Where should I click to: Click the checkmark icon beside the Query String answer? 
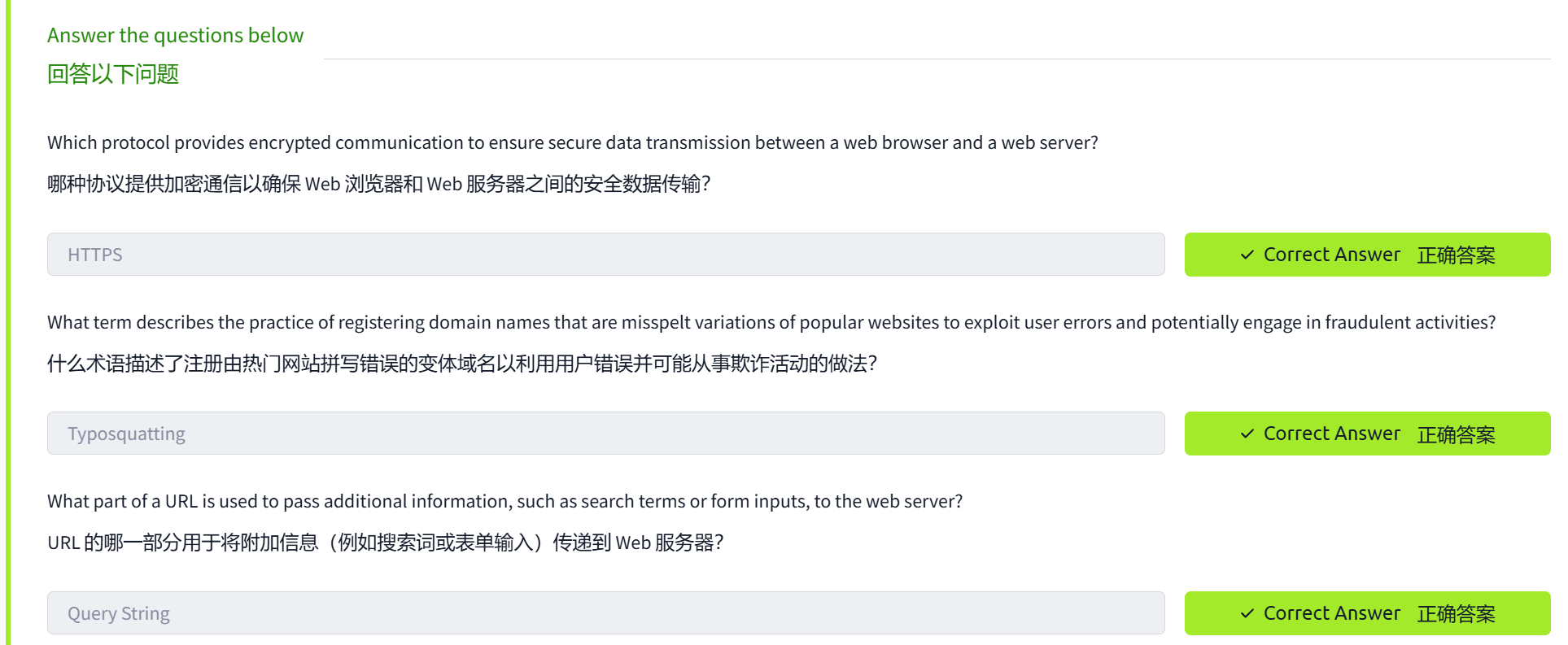[x=1247, y=614]
